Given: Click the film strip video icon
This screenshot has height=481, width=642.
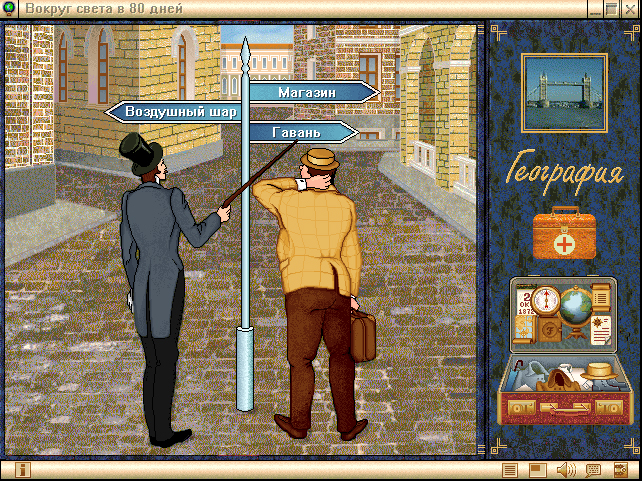Looking at the screenshot, I should pos(621,470).
